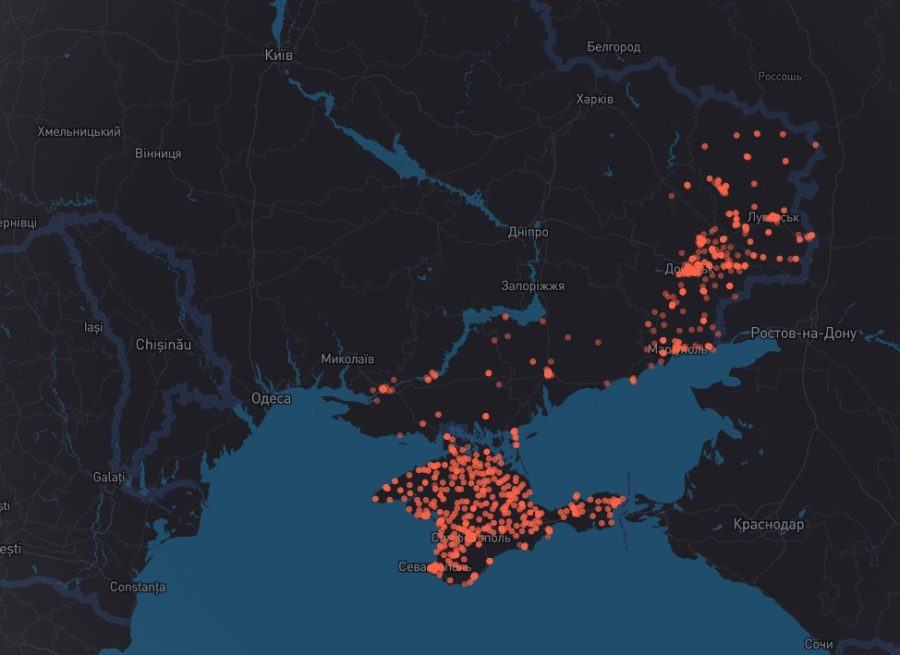Select the Одеса city label
The width and height of the screenshot is (900, 655).
271,399
